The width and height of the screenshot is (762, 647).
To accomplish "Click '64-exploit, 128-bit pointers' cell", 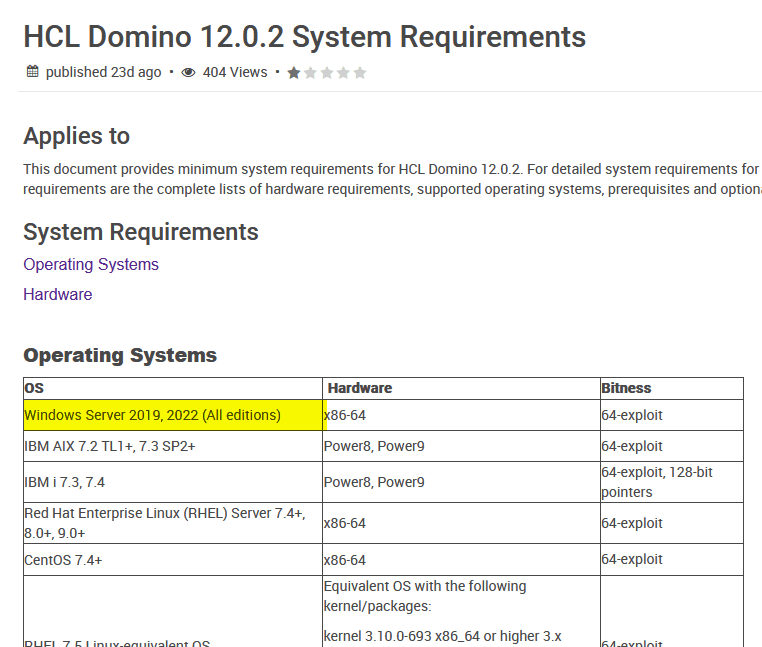I will (672, 482).
